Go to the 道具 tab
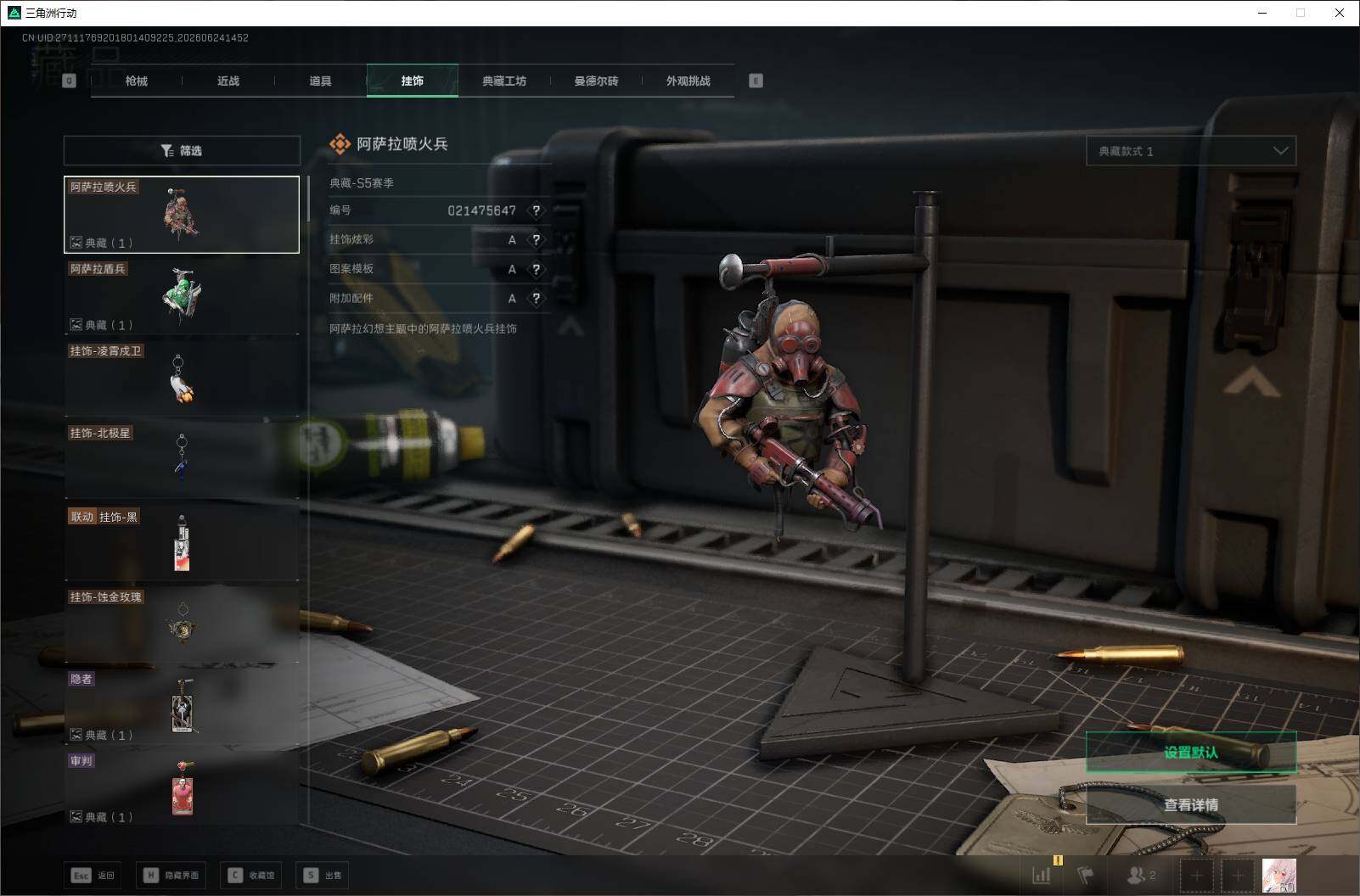 click(x=320, y=81)
